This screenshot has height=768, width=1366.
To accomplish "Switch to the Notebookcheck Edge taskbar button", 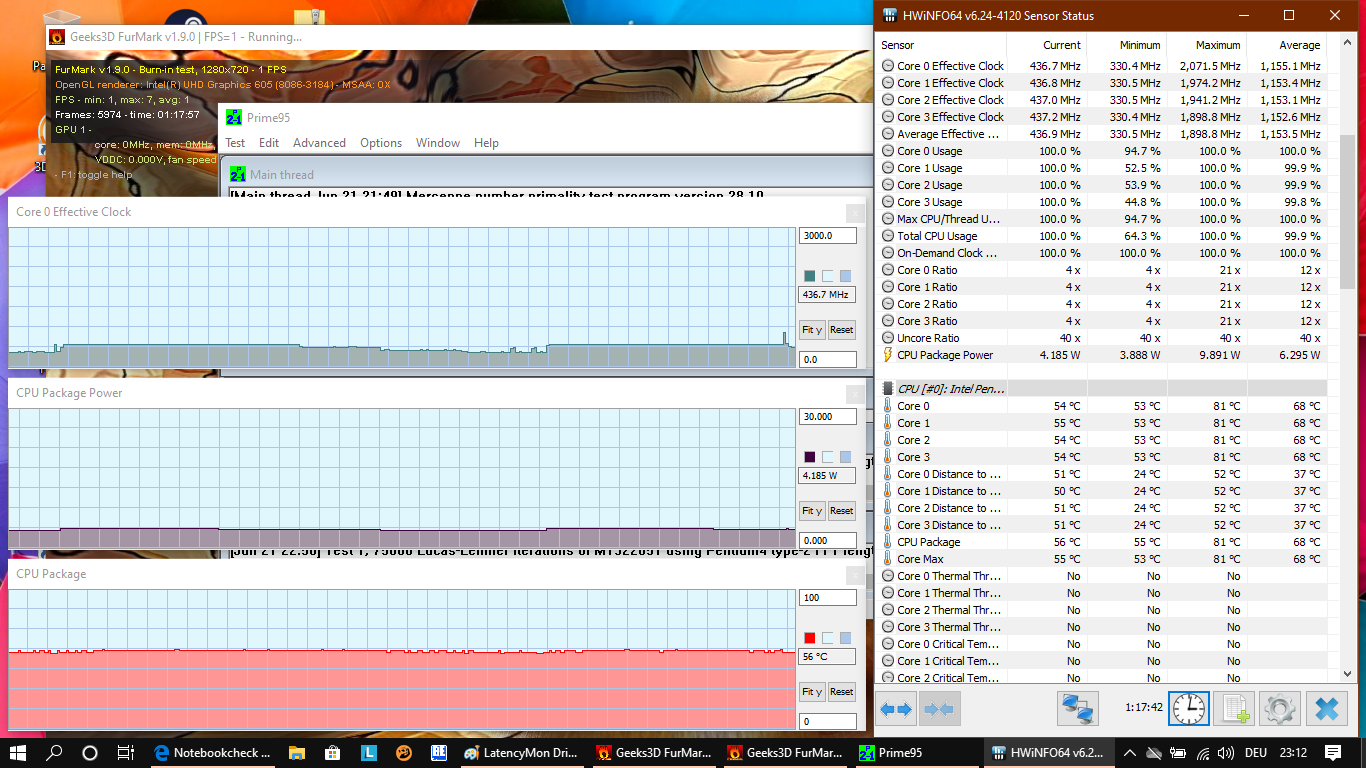I will pos(212,753).
